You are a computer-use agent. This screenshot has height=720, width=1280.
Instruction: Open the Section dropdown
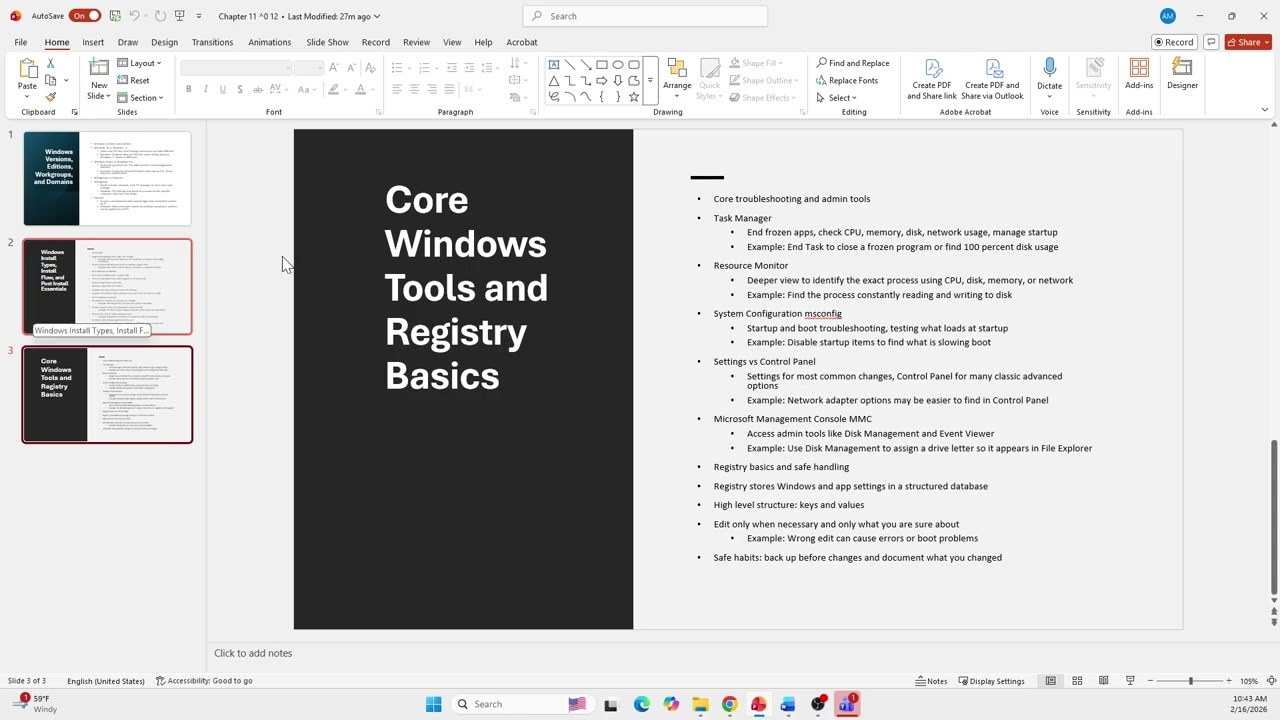[x=141, y=98]
